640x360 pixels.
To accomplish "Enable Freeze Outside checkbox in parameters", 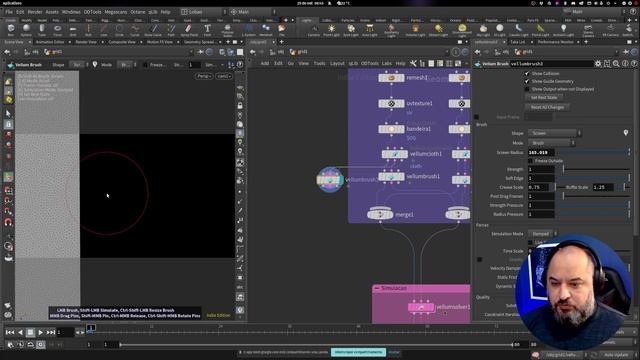I will 530,161.
